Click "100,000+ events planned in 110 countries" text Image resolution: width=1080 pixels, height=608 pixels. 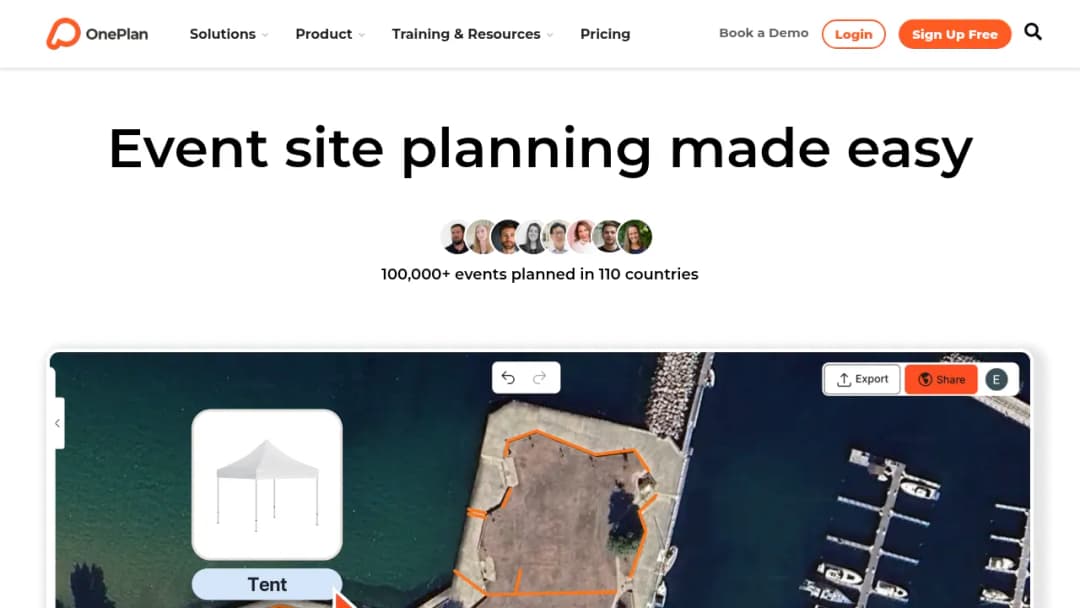pyautogui.click(x=540, y=274)
